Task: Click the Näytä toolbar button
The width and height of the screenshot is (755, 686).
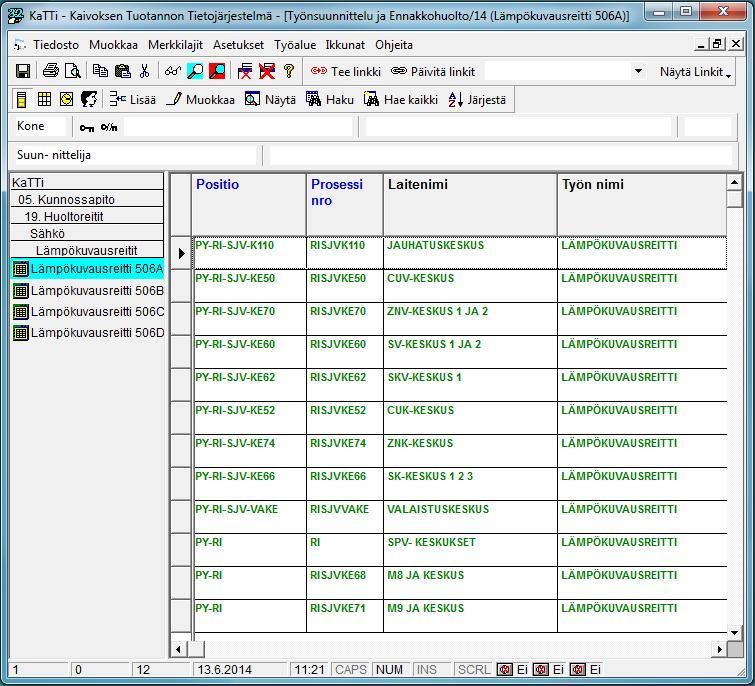Action: [x=270, y=100]
